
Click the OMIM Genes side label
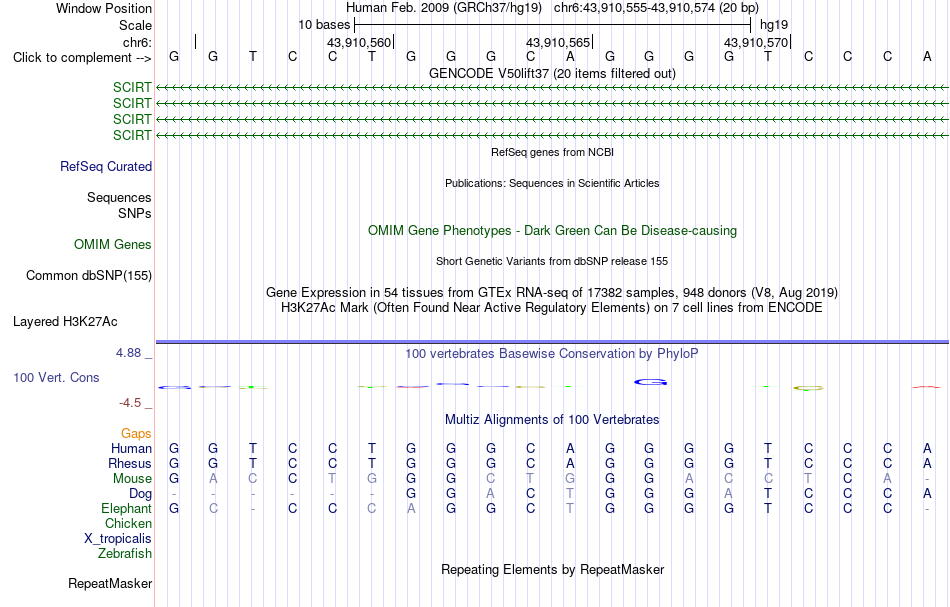tap(113, 244)
